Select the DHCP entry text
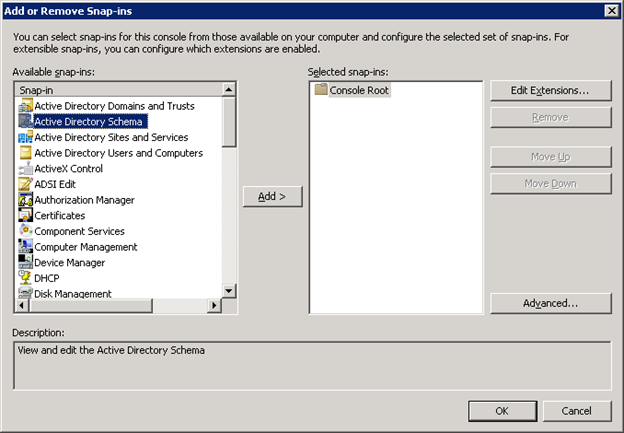624x433 pixels. (x=47, y=278)
